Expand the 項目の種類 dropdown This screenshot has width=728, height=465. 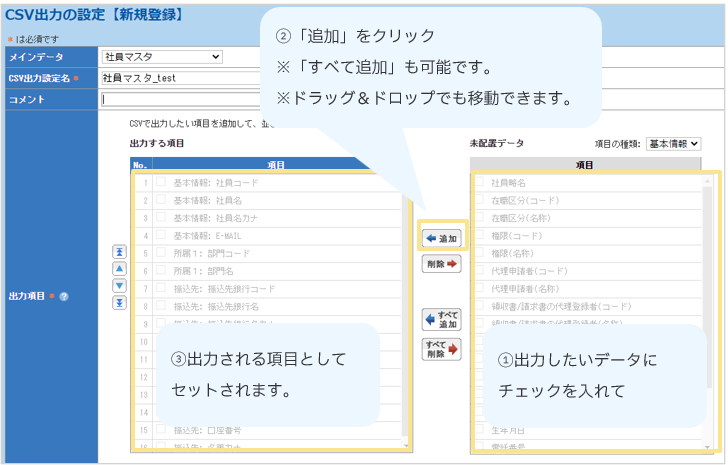(x=673, y=144)
